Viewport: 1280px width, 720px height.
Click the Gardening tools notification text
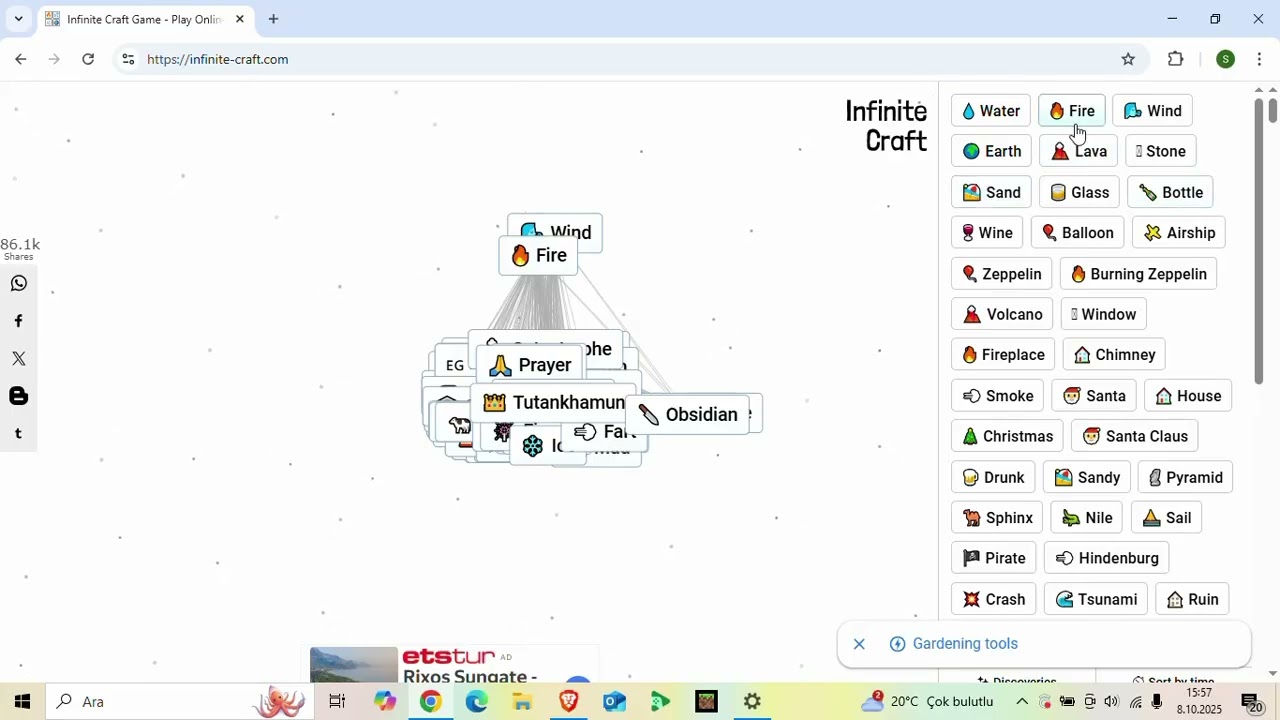(x=965, y=644)
